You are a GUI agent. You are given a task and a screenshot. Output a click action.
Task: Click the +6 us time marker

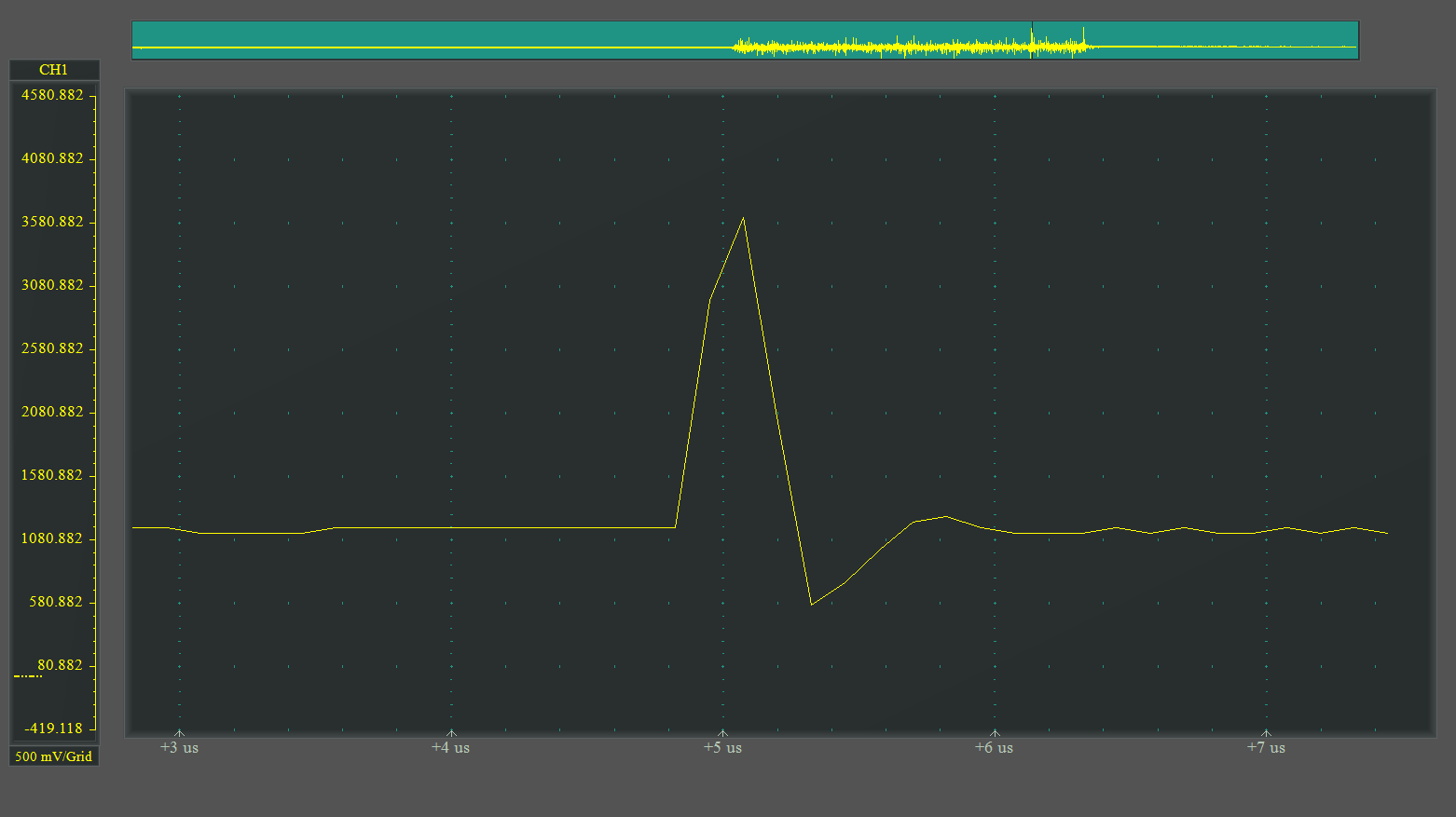click(x=995, y=747)
